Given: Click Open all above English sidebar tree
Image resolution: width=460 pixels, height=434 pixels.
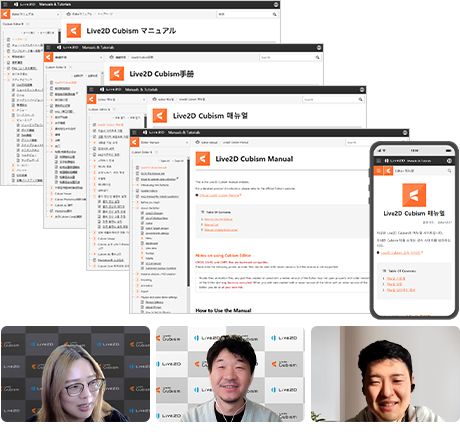Looking at the screenshot, I should 165,161.
